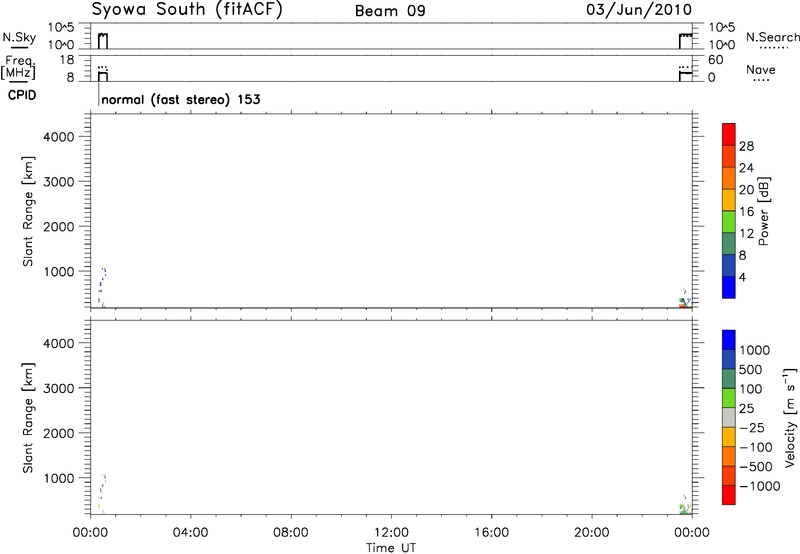Click Velocity colorbar value '500'
Image resolution: width=800 pixels, height=554 pixels.
(x=751, y=369)
